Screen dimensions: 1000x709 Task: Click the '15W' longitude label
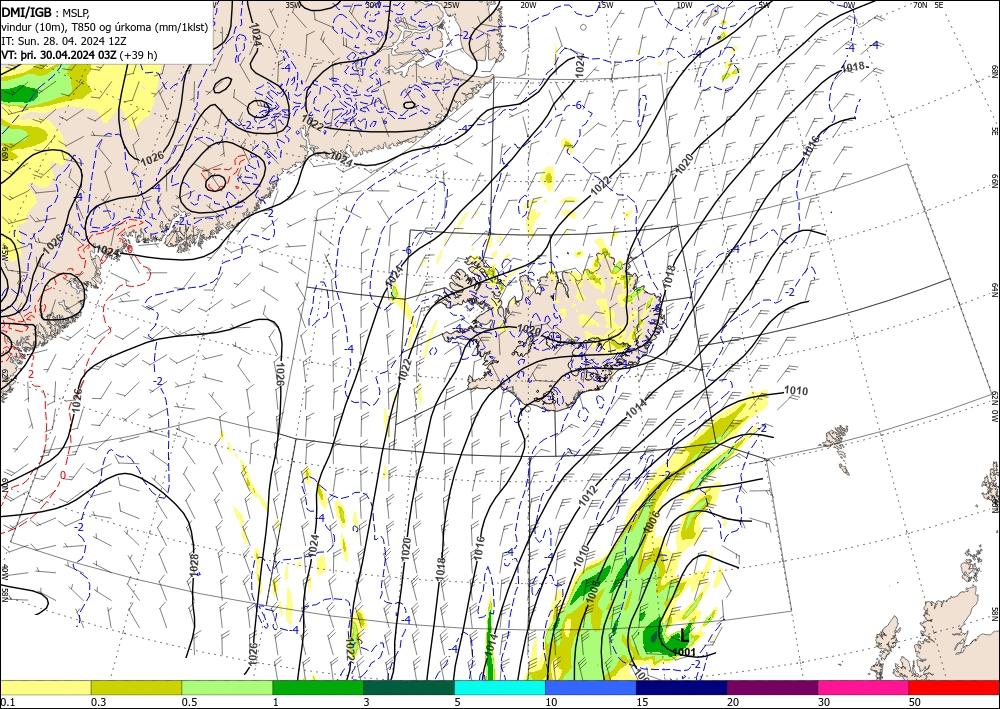tap(605, 5)
